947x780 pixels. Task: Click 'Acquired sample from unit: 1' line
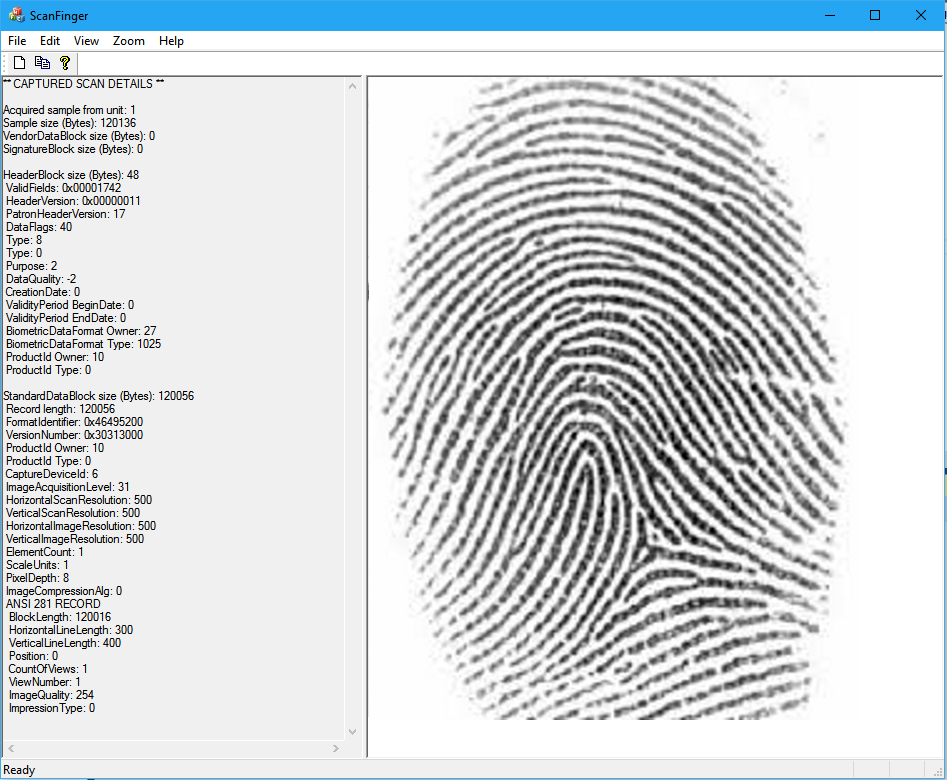(69, 110)
